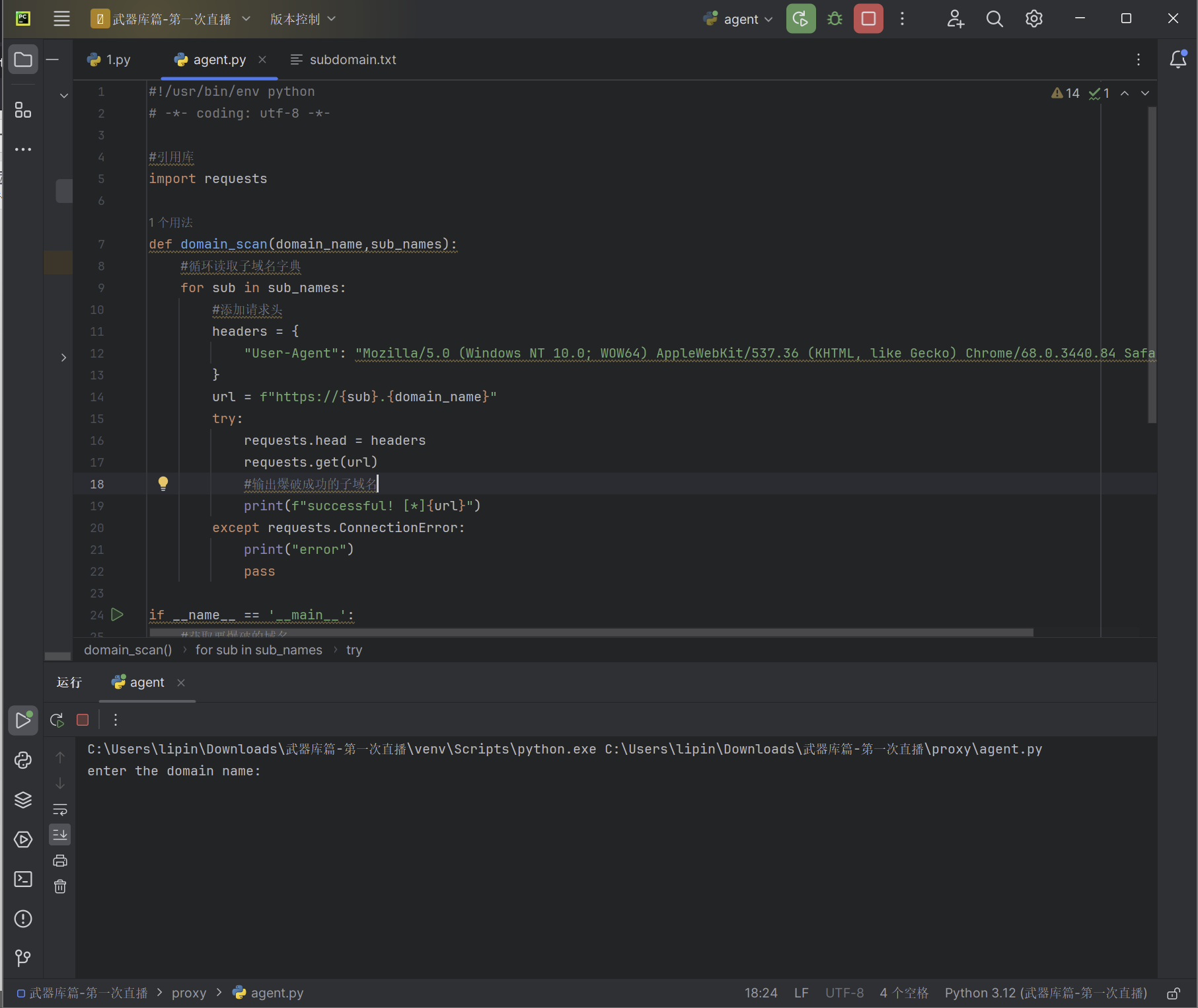Close the agent.py tab
The image size is (1198, 1008).
tap(262, 59)
